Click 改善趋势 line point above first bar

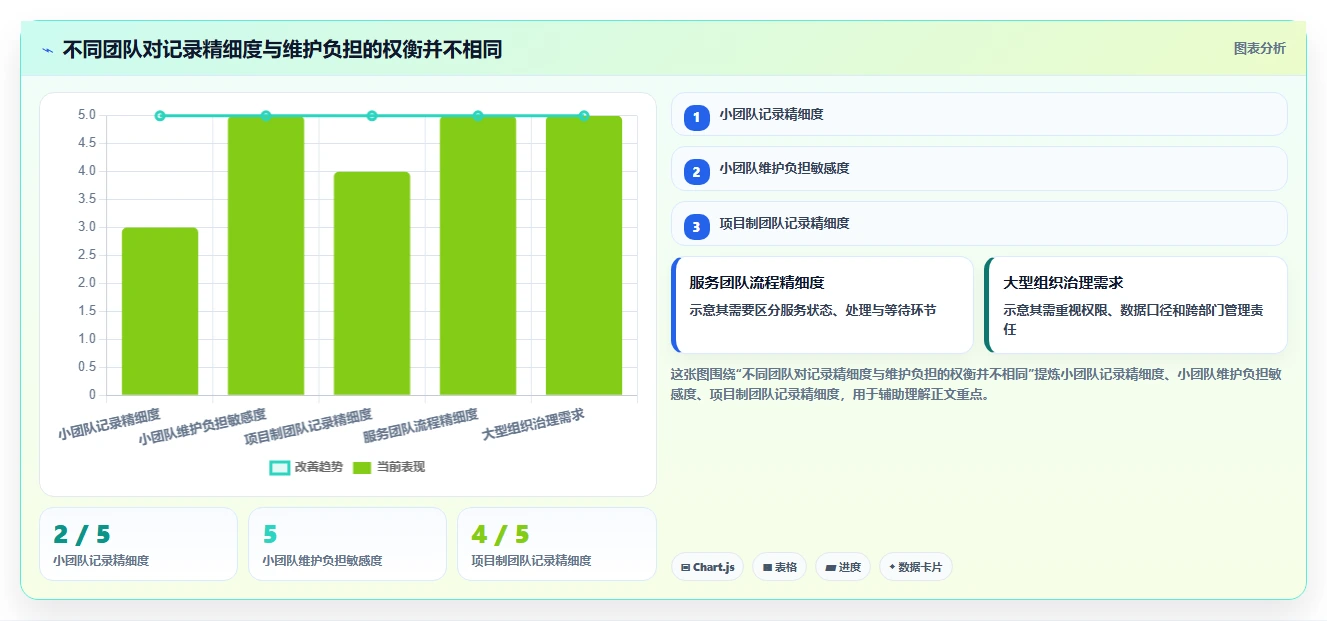pos(160,116)
